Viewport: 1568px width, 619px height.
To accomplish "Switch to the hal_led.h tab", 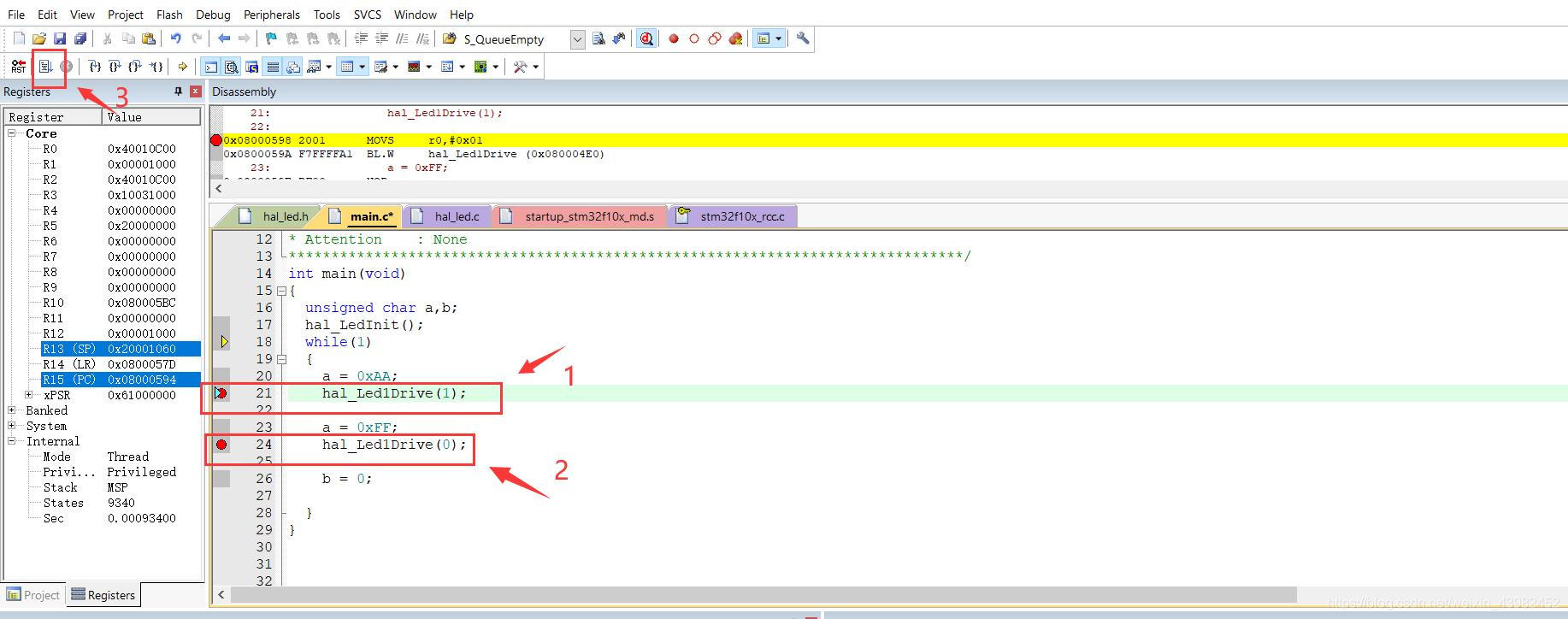I will pos(275,216).
